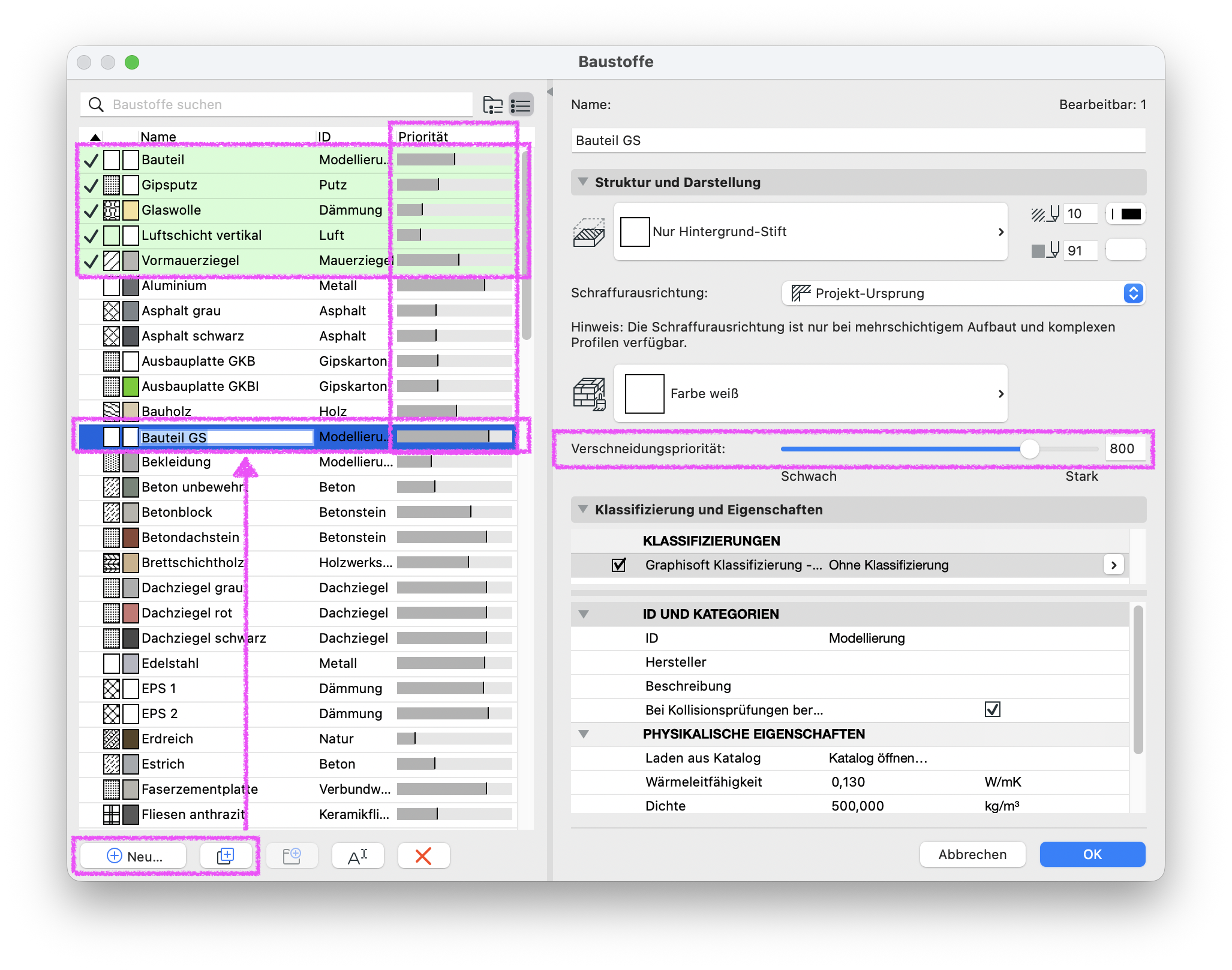Click the cut fill hatch icon
Image resolution: width=1232 pixels, height=970 pixels.
point(589,232)
